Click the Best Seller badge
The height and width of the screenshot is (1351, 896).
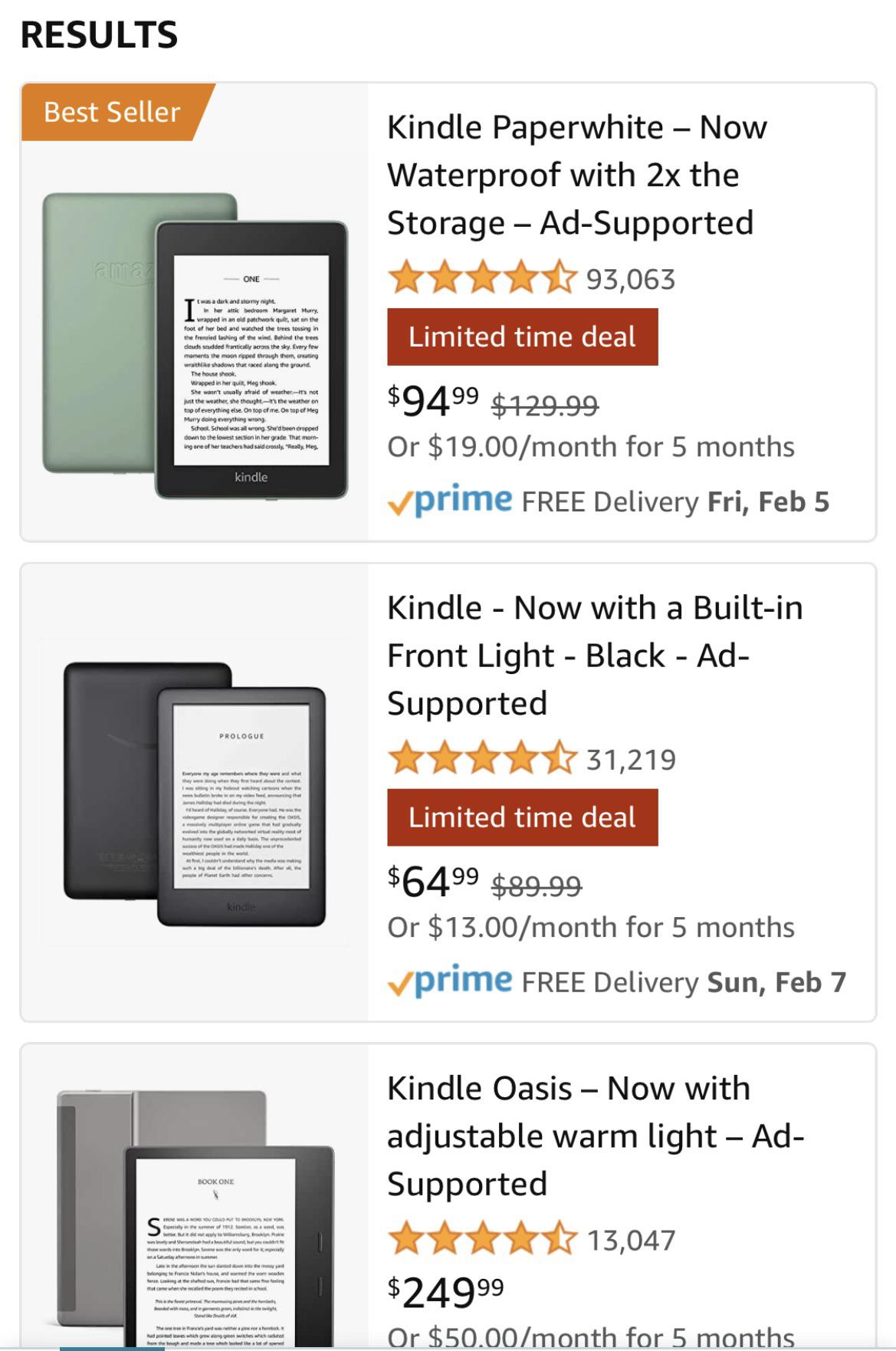coord(111,113)
